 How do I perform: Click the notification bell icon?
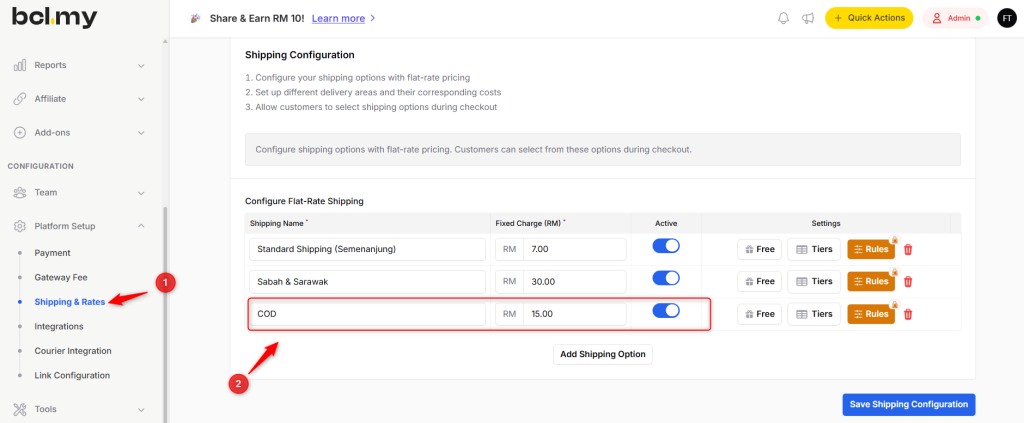click(783, 18)
